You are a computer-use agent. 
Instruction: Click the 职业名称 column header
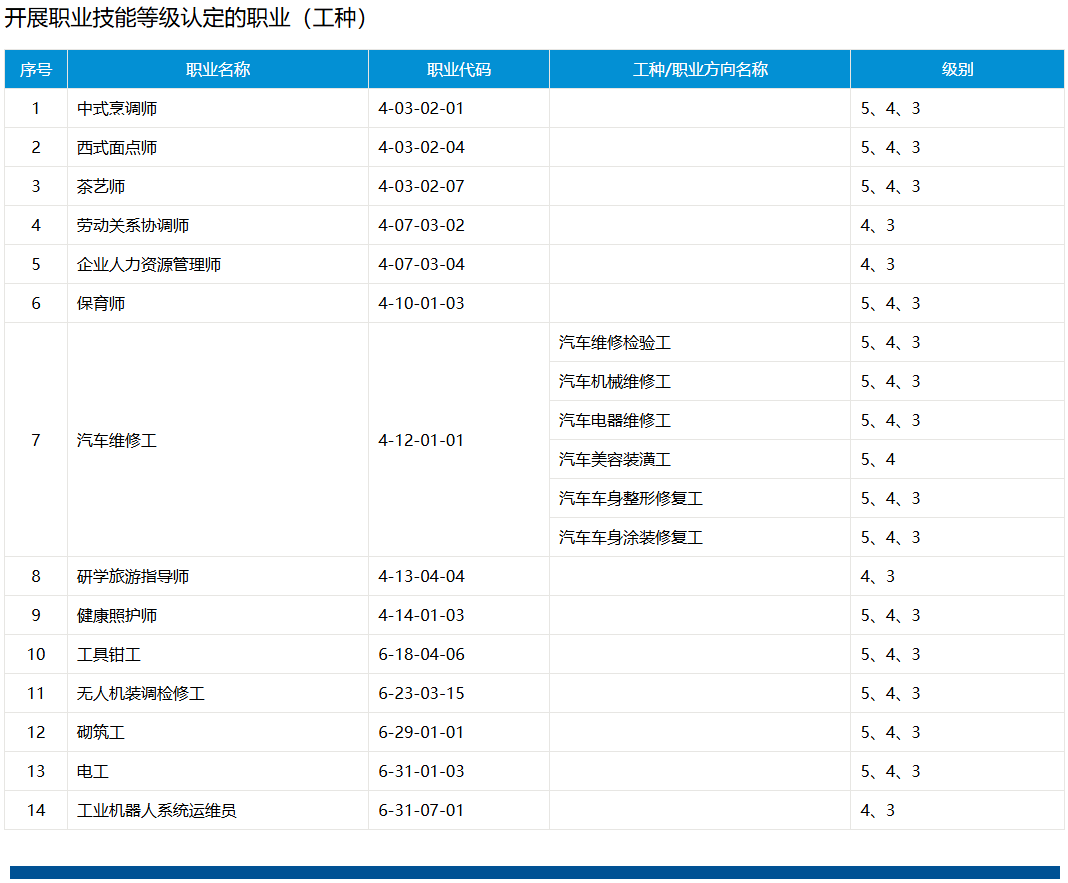click(x=218, y=69)
